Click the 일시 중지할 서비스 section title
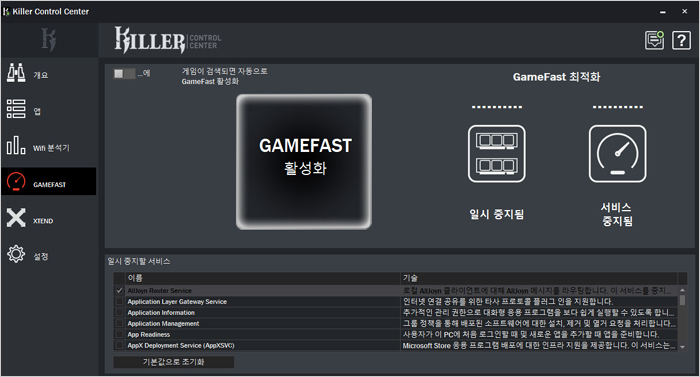The width and height of the screenshot is (700, 377). coord(138,261)
